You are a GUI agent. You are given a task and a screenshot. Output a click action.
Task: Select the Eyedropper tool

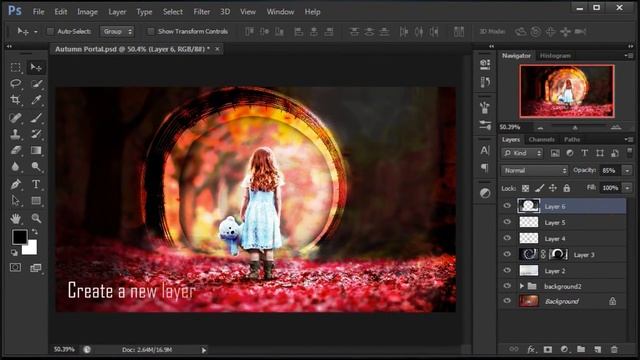click(x=36, y=100)
